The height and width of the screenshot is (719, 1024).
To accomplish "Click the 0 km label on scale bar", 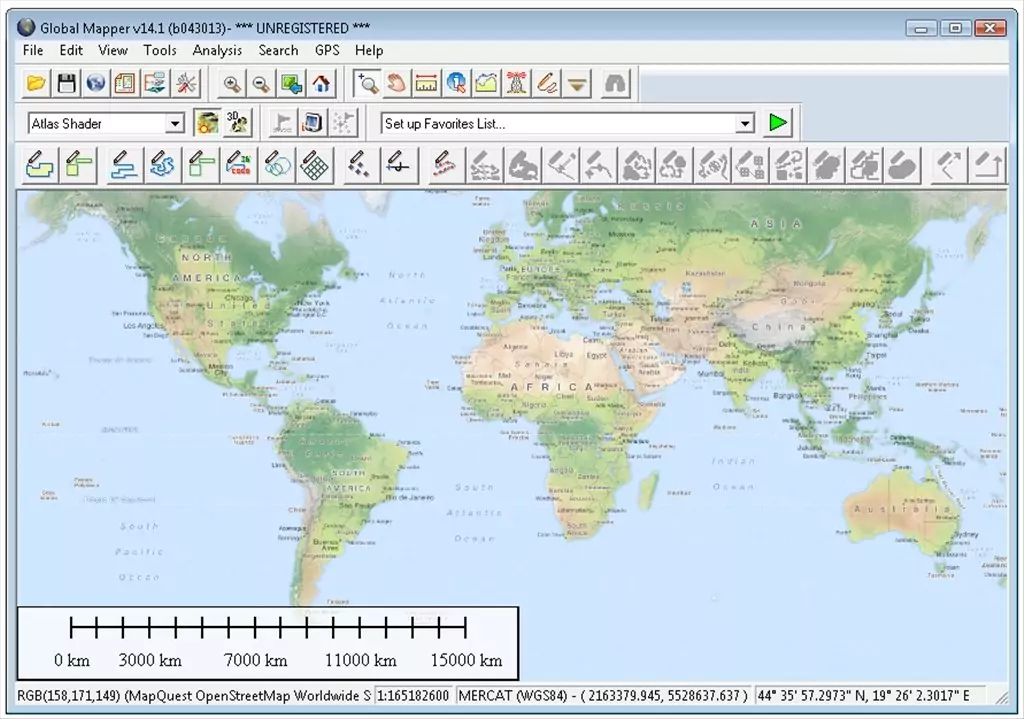I will (x=71, y=660).
